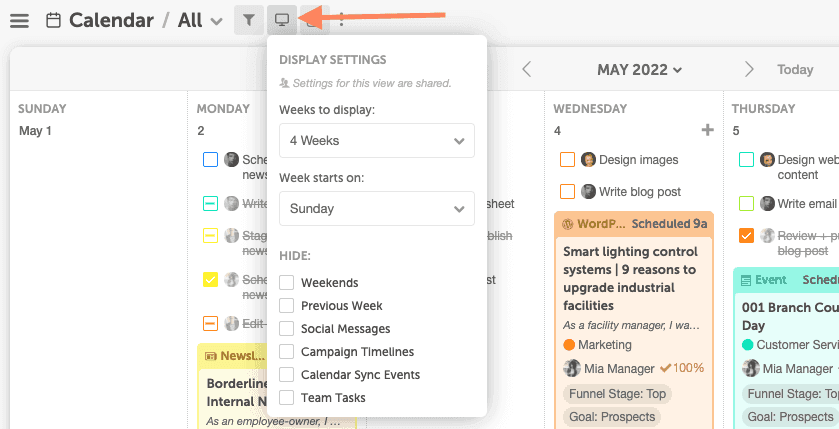Click the 100% completion checkmark
The image size is (839, 429).
tap(666, 368)
